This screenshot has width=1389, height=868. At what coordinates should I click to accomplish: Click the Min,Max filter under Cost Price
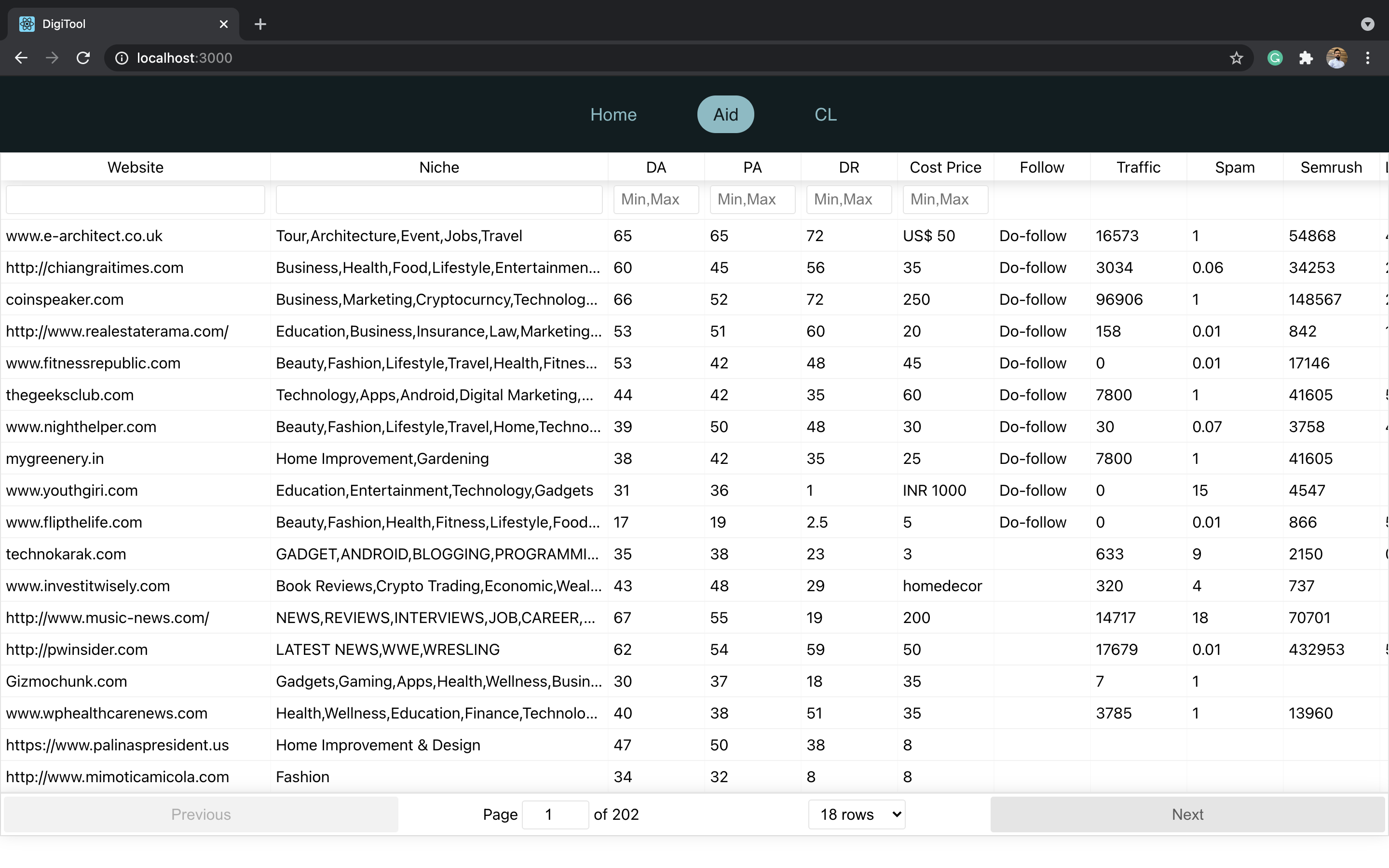pos(945,199)
